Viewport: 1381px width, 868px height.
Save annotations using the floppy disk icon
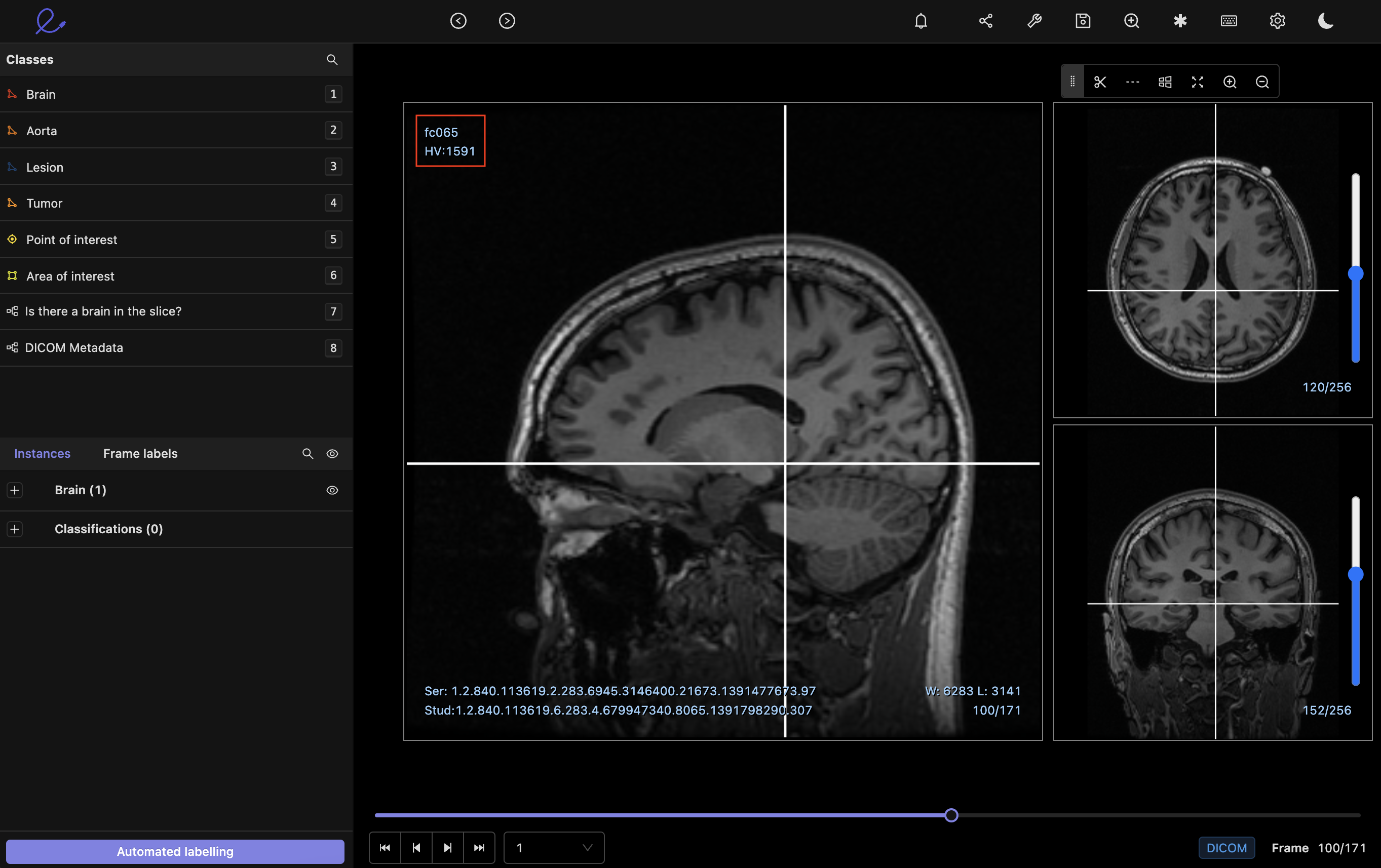tap(1083, 21)
